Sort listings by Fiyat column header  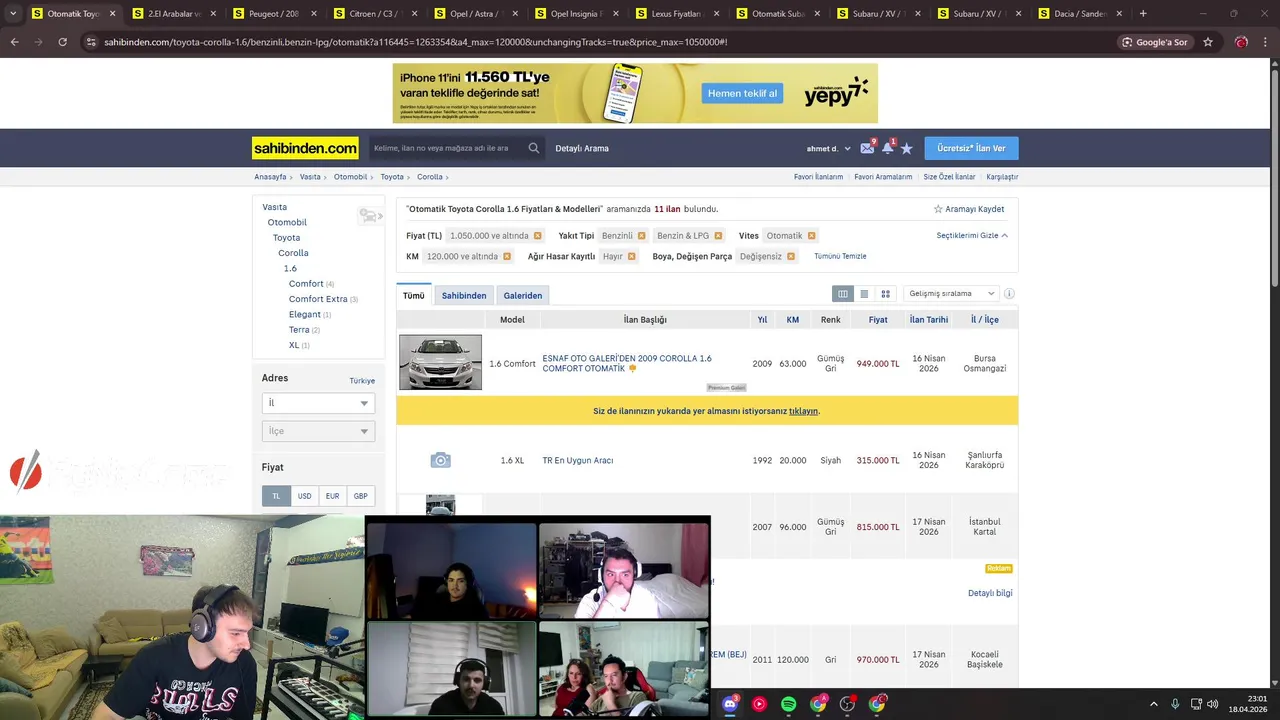tap(878, 320)
